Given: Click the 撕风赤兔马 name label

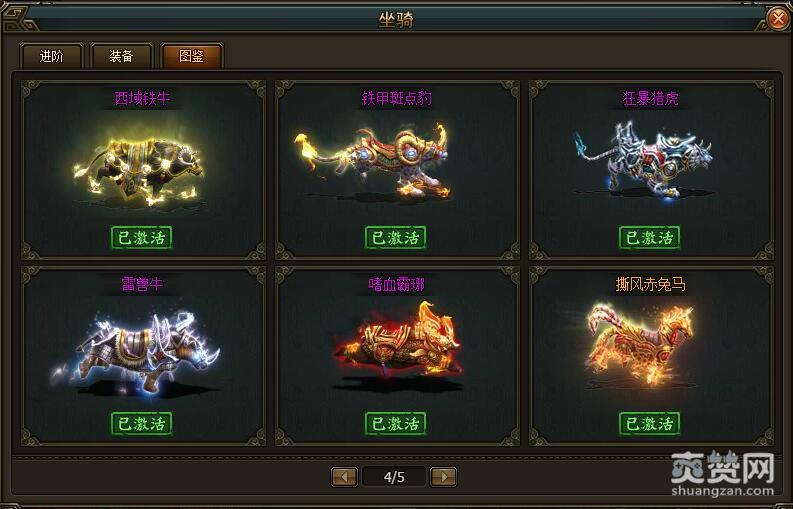Looking at the screenshot, I should pos(650,284).
